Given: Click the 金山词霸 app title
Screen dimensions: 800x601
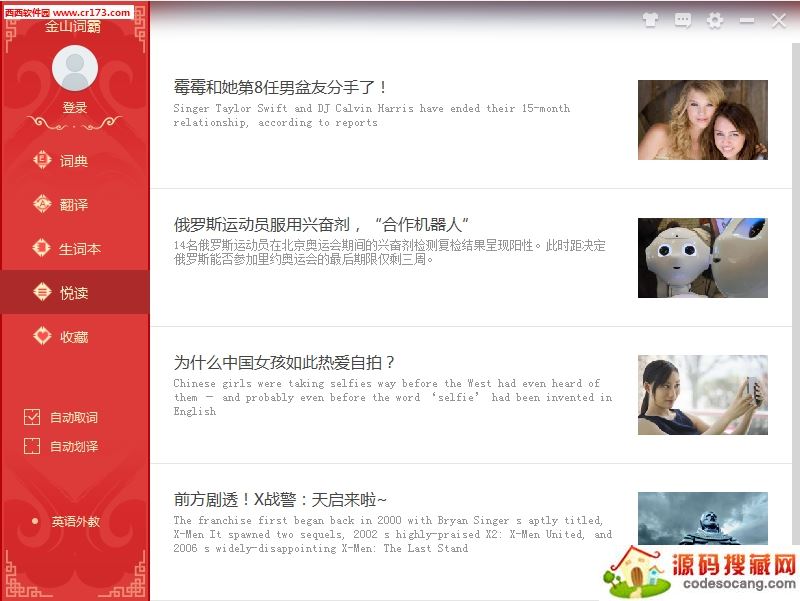Looking at the screenshot, I should [73, 27].
